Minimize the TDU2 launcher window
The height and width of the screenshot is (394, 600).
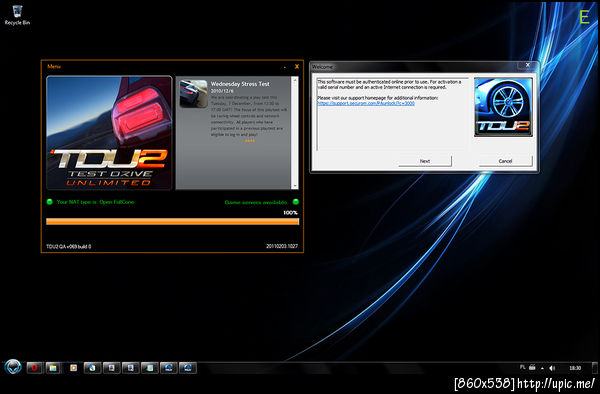(285, 67)
